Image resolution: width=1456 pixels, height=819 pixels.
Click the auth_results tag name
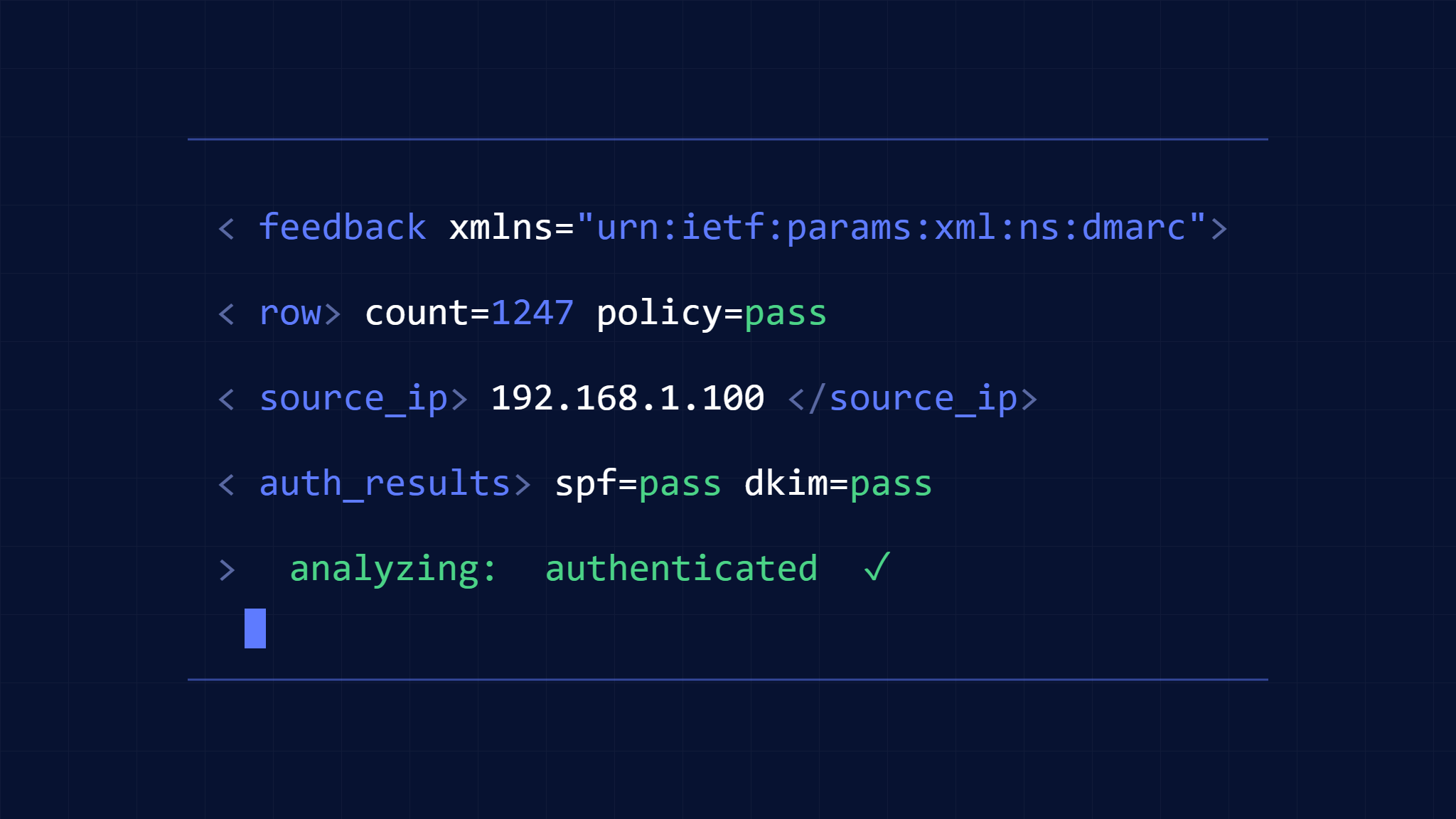pos(385,484)
